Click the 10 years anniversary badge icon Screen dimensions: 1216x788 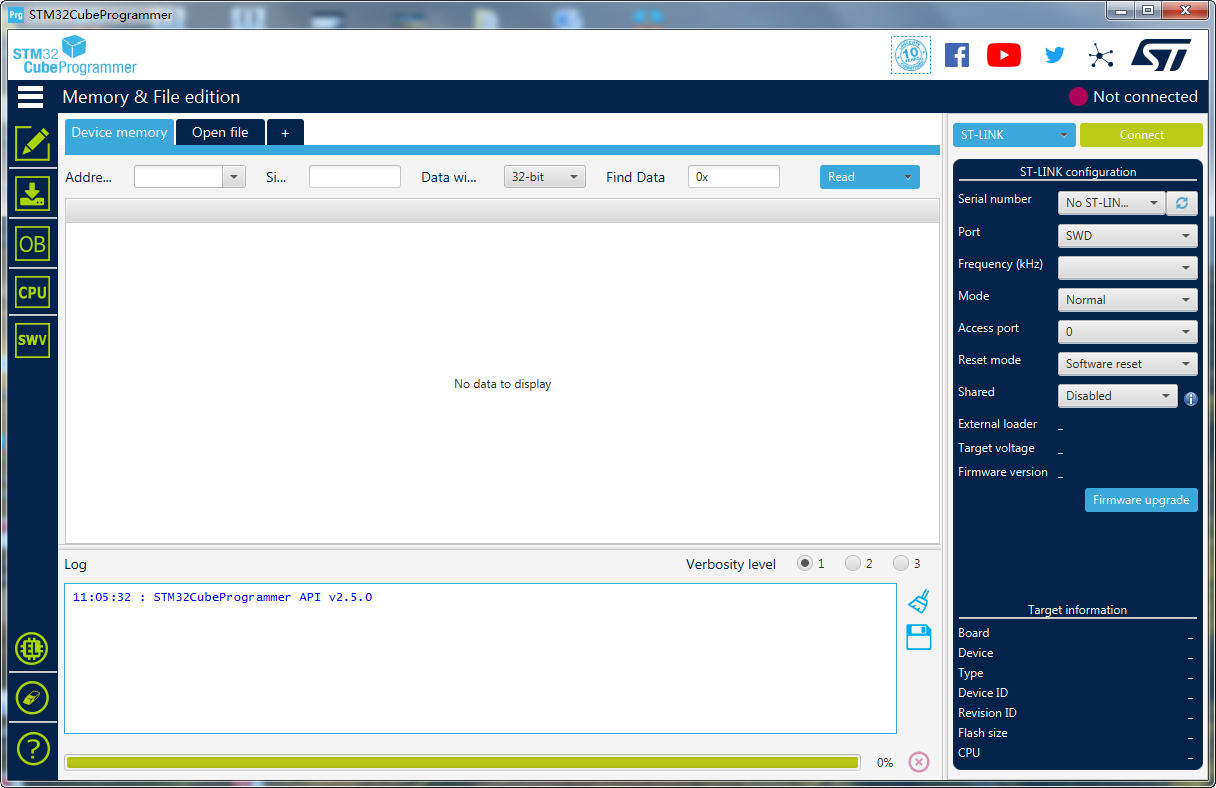point(911,55)
